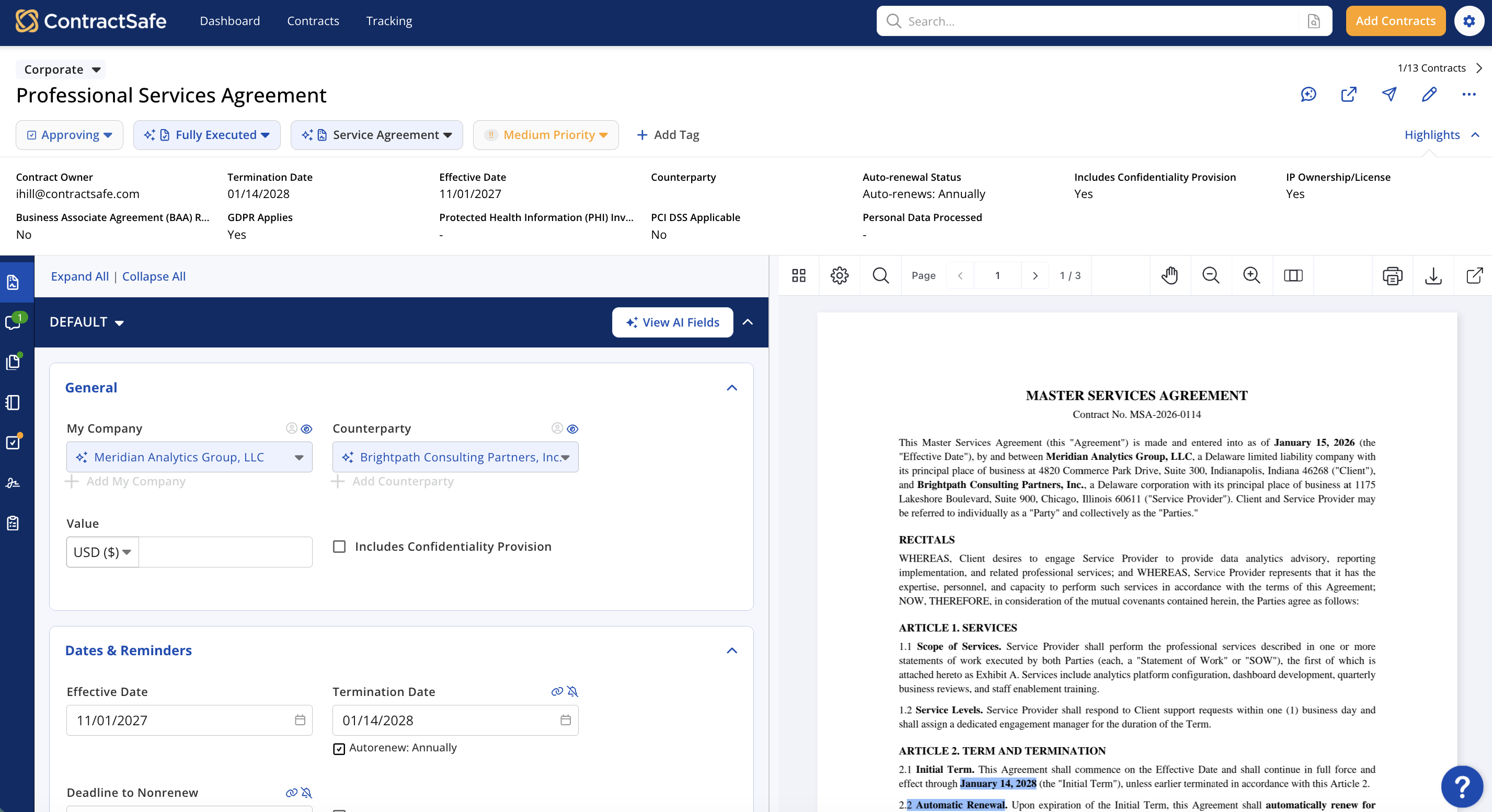The height and width of the screenshot is (812, 1492).
Task: Open contract in new window icon near title
Action: (1348, 95)
